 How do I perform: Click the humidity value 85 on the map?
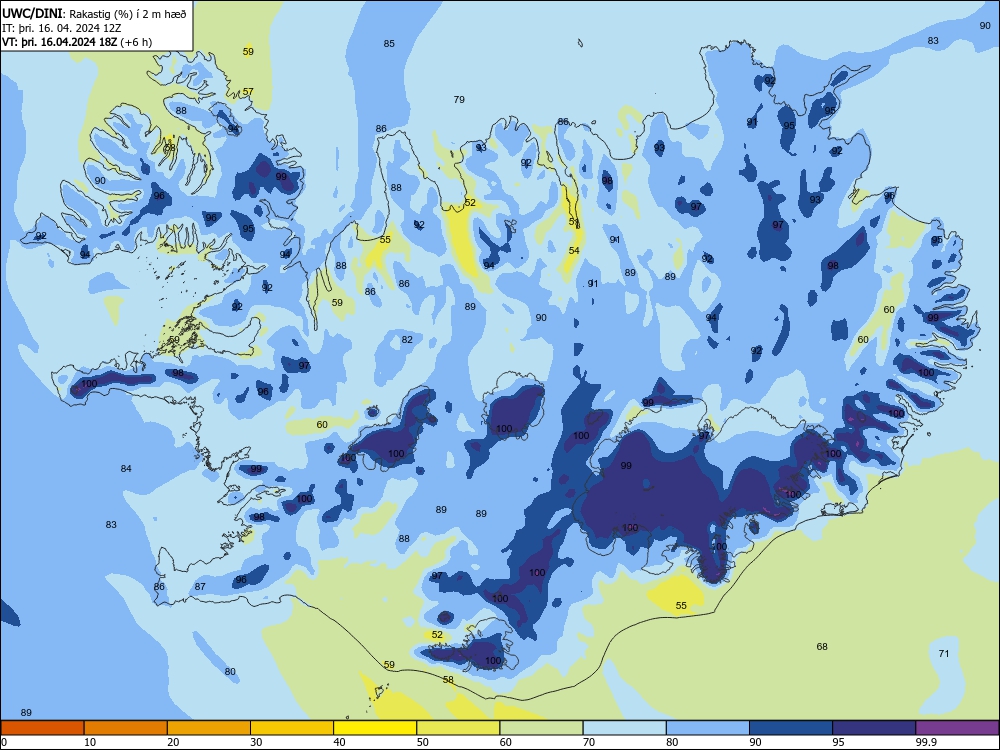tap(389, 43)
